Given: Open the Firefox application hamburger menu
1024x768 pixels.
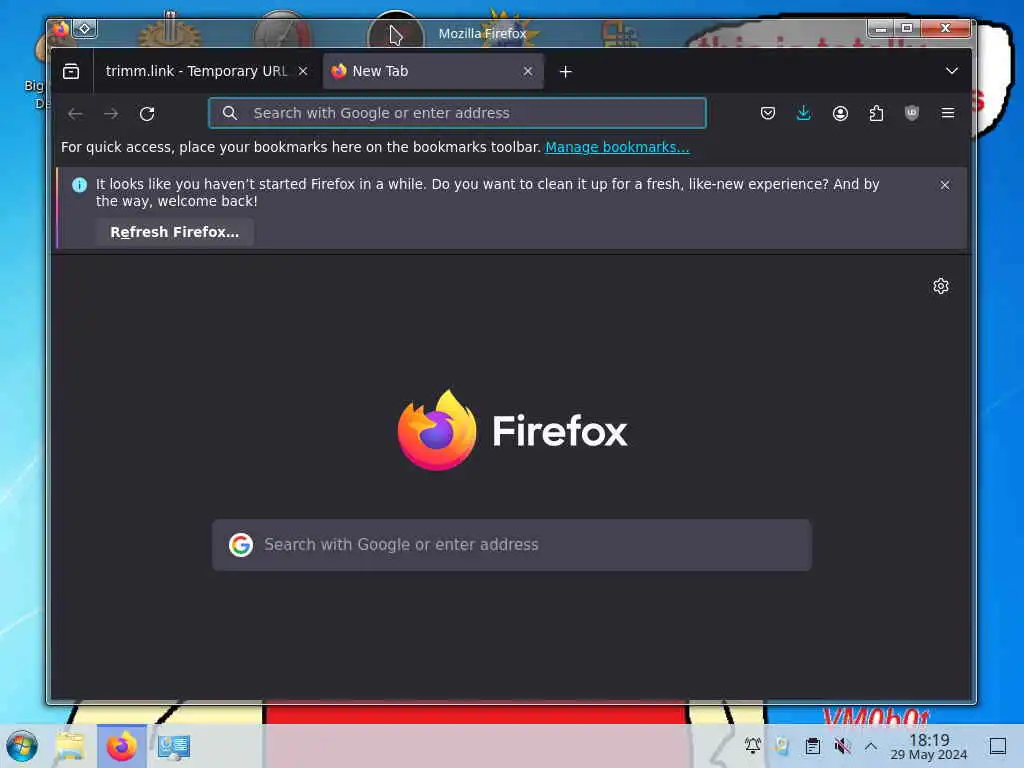Looking at the screenshot, I should pyautogui.click(x=948, y=114).
